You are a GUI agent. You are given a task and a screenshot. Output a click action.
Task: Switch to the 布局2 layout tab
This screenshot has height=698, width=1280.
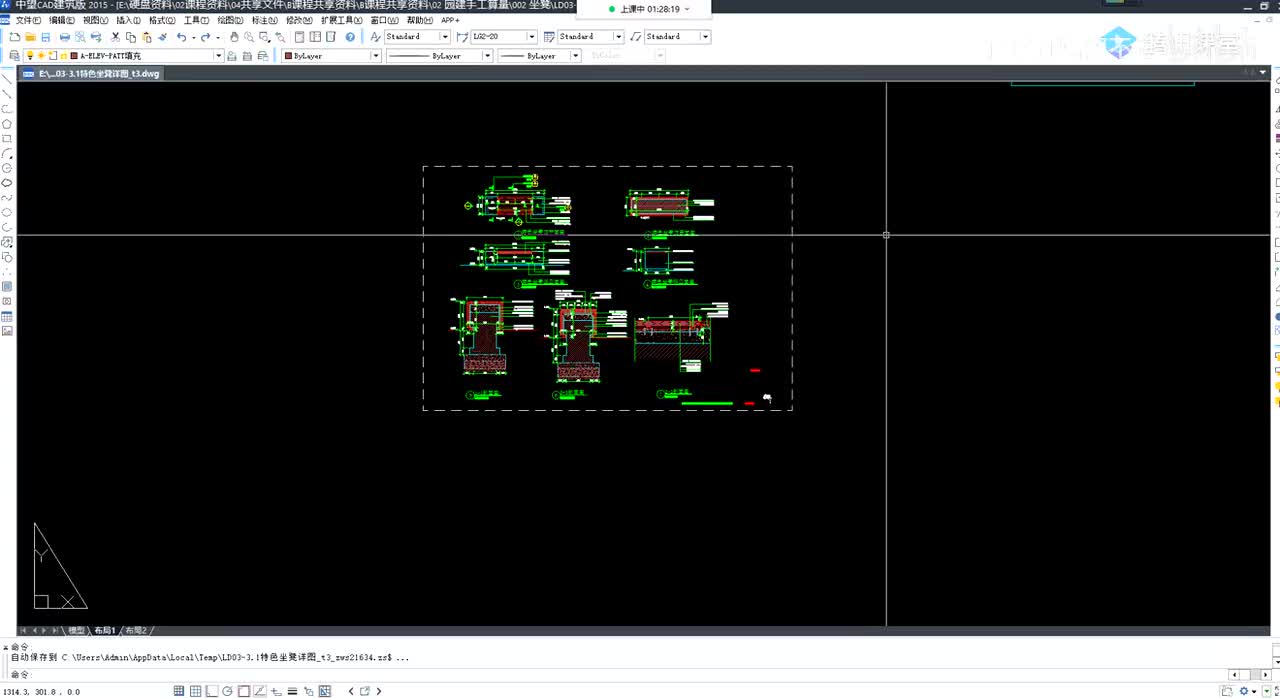pyautogui.click(x=136, y=631)
